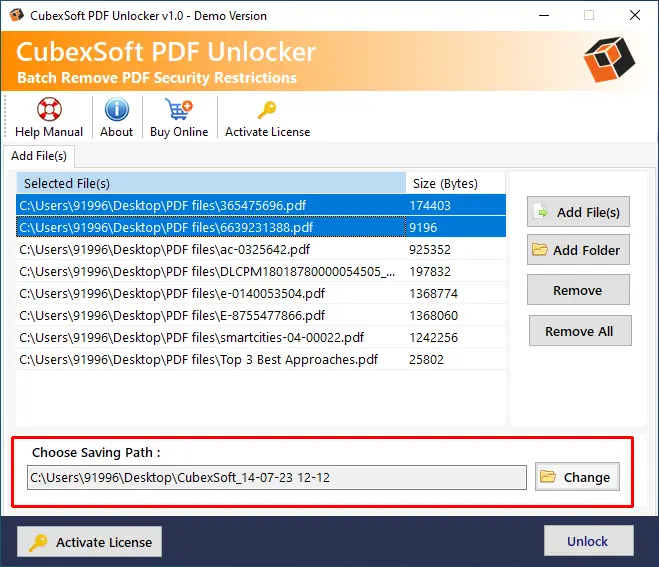Click the About info icon
Image resolution: width=659 pixels, height=567 pixels.
tap(116, 110)
